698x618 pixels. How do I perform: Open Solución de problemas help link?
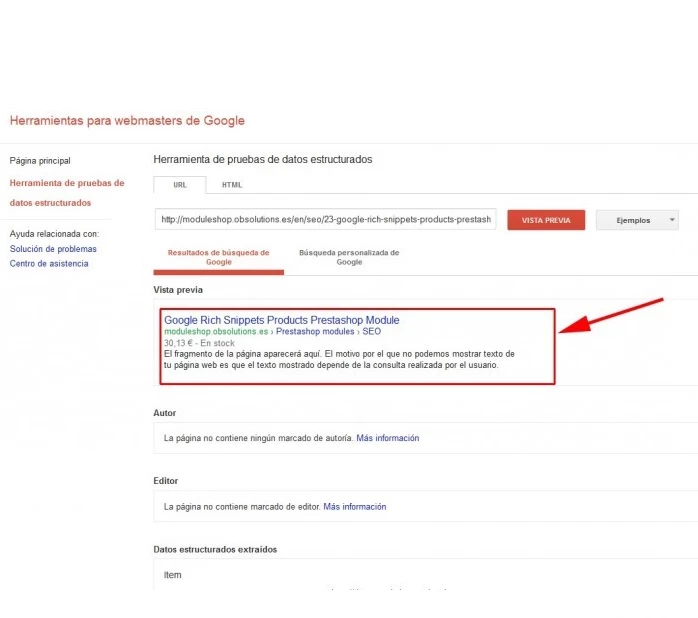pyautogui.click(x=53, y=249)
